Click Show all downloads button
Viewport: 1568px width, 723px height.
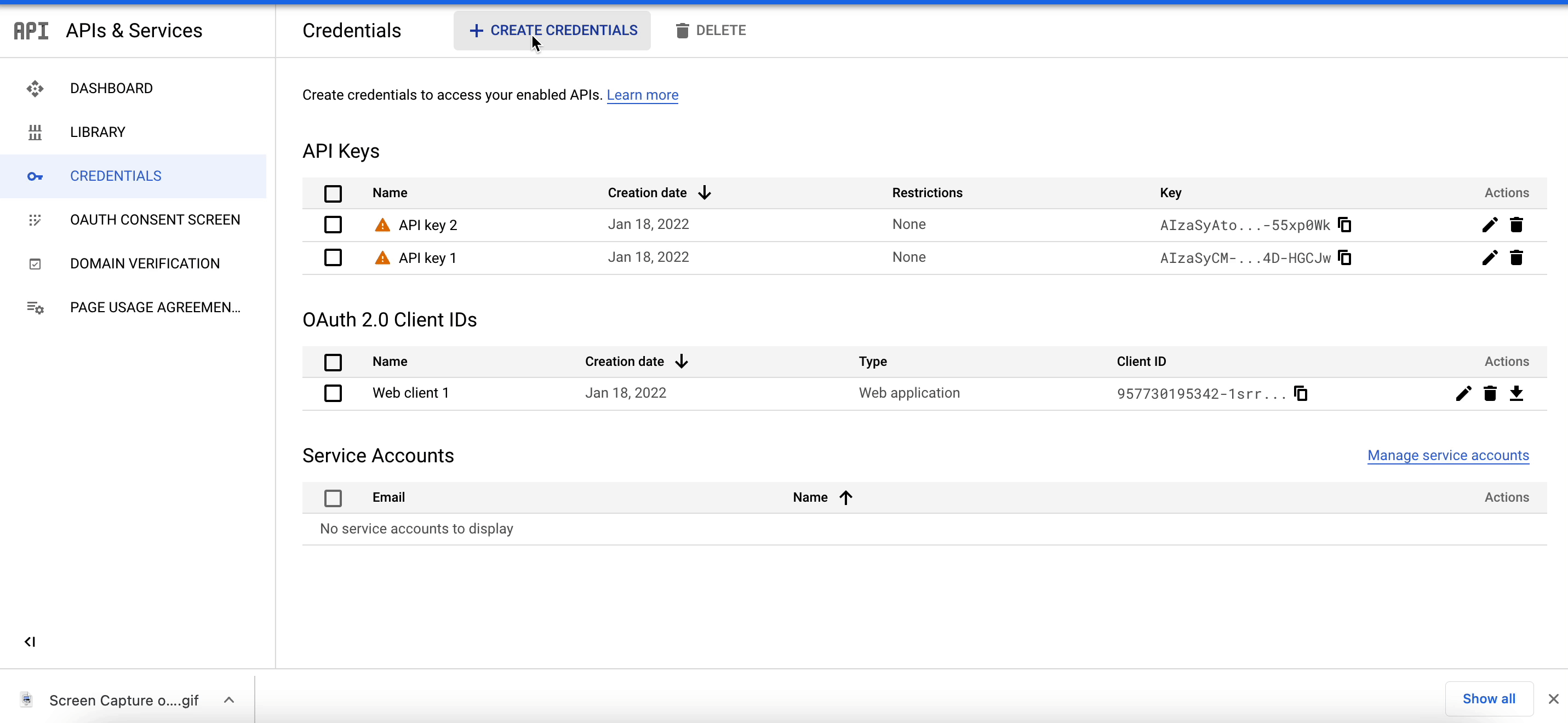tap(1489, 699)
